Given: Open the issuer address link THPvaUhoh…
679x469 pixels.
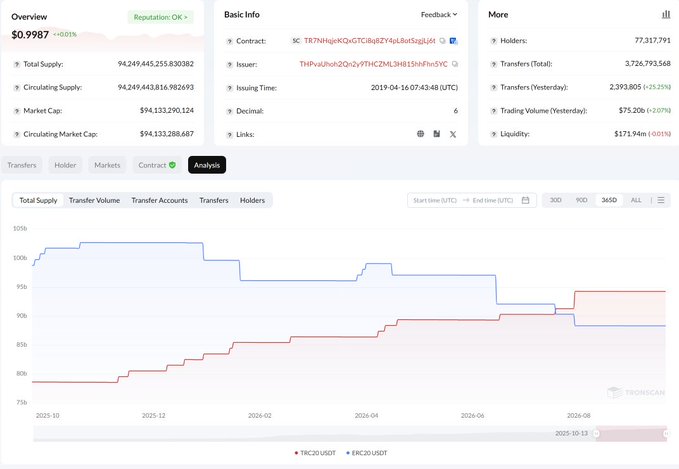Looking at the screenshot, I should [373, 64].
